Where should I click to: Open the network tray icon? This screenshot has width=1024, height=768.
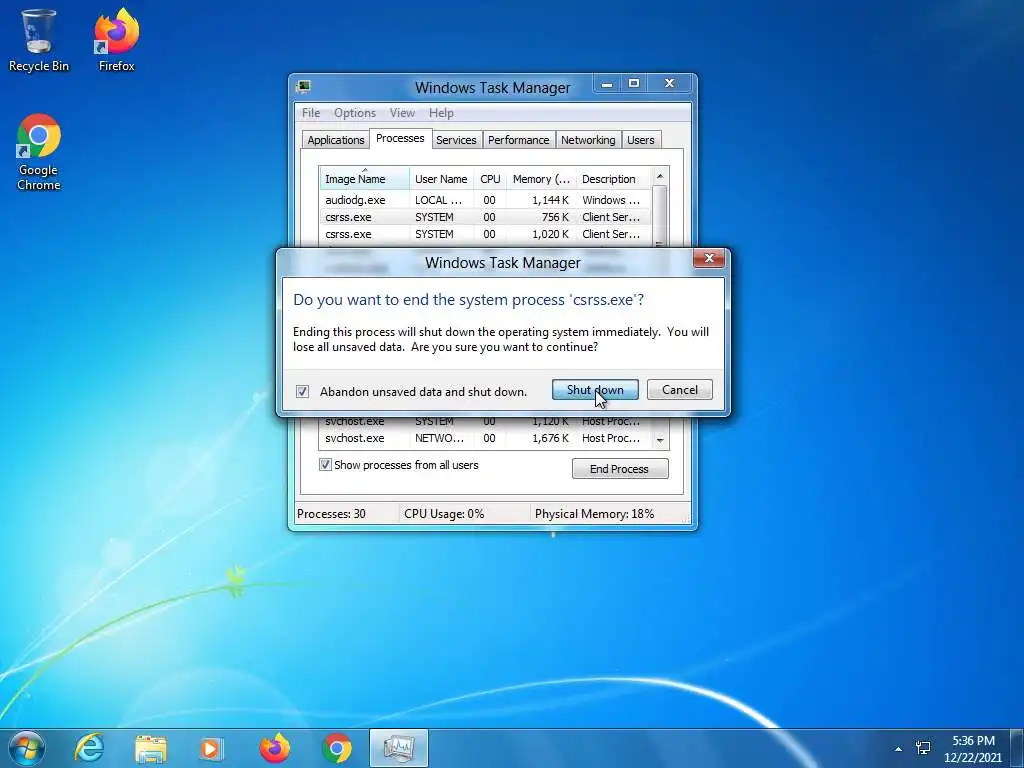(x=923, y=748)
